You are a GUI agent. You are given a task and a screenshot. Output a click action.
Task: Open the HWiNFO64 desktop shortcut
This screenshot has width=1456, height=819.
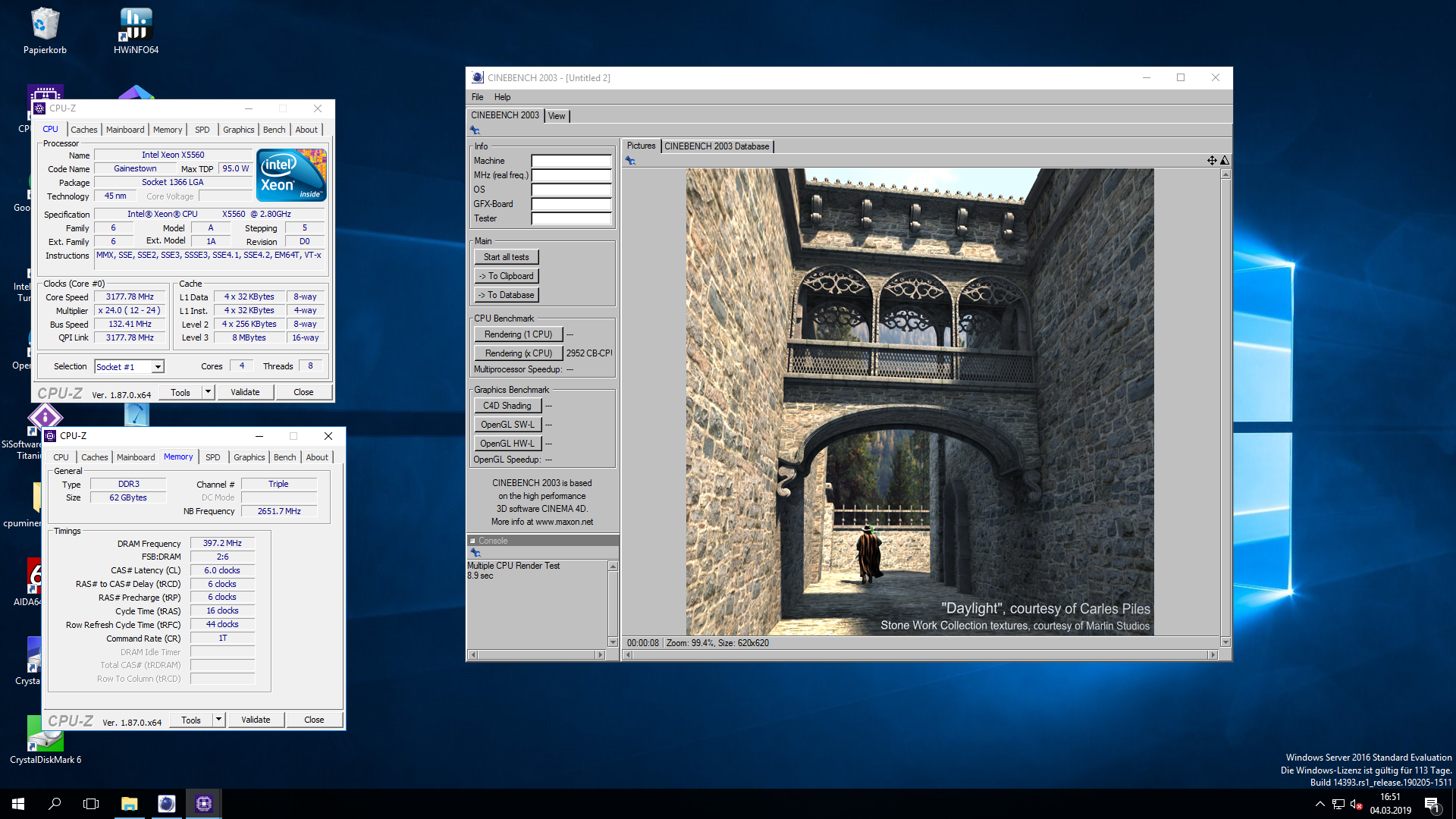(136, 30)
